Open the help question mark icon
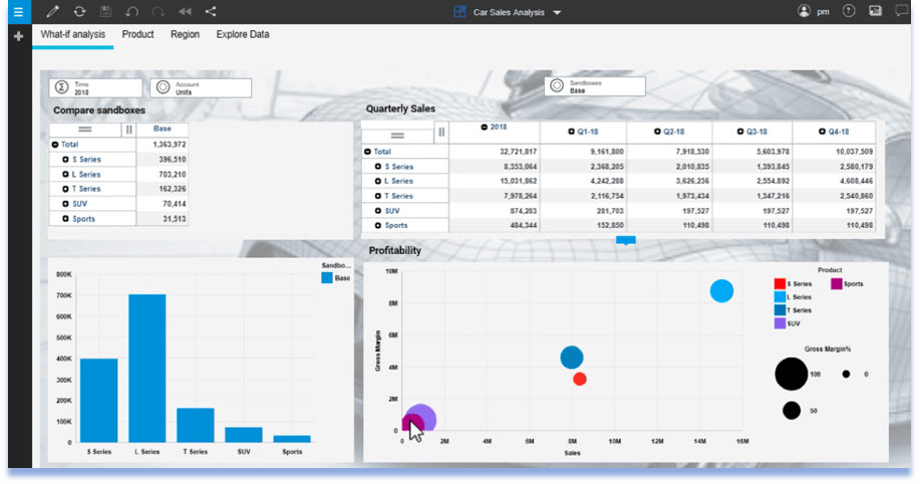 (x=850, y=12)
